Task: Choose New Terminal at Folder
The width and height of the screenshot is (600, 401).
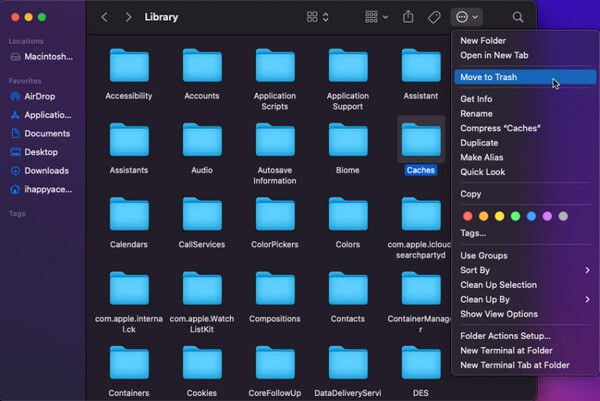Action: pos(525,350)
